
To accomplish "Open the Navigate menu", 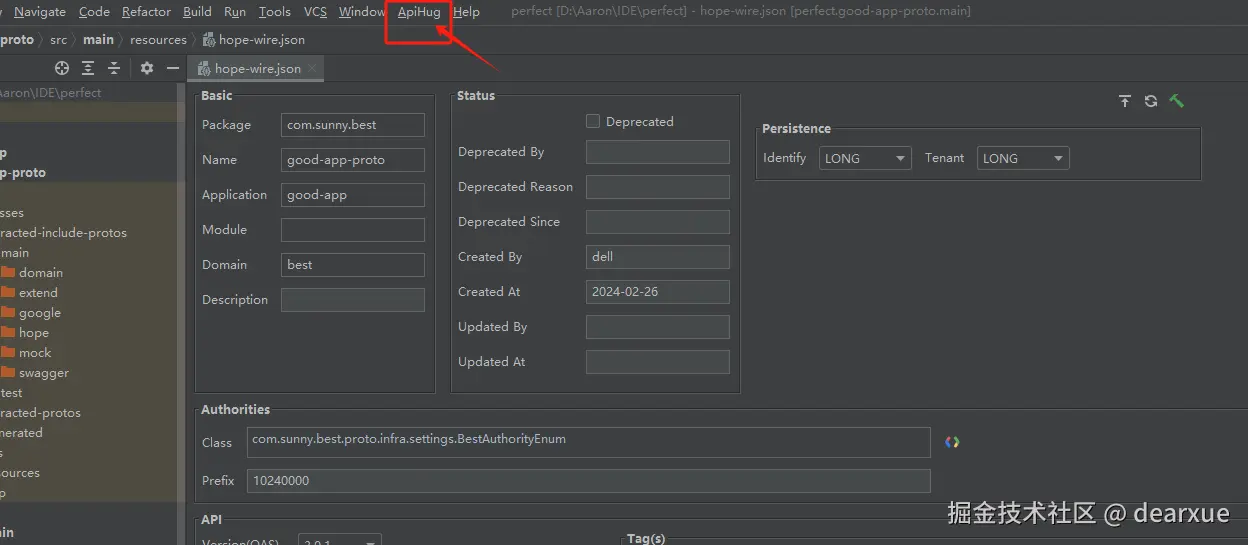I will 40,12.
